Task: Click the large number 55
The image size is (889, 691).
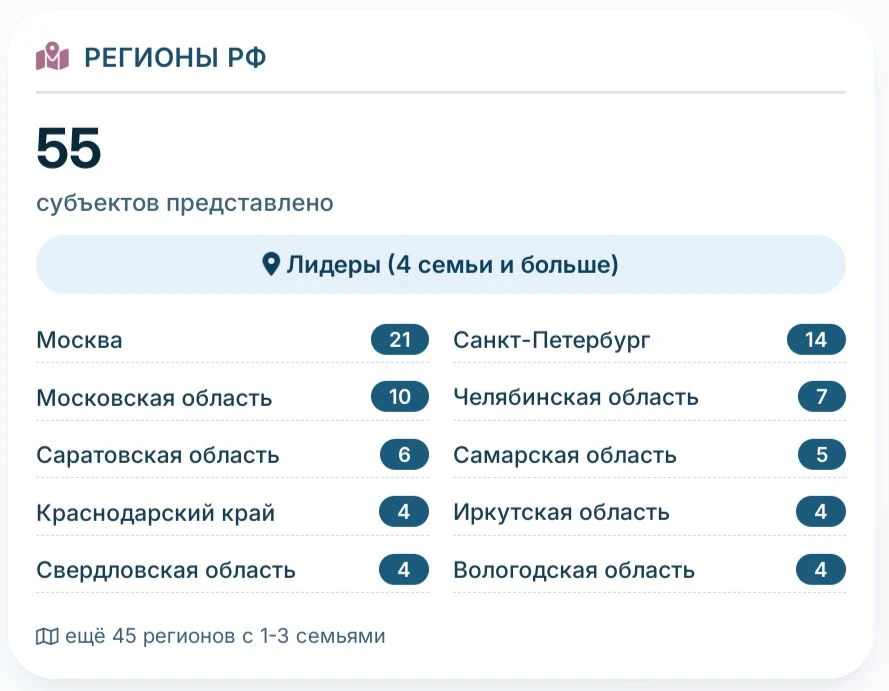Action: (69, 148)
